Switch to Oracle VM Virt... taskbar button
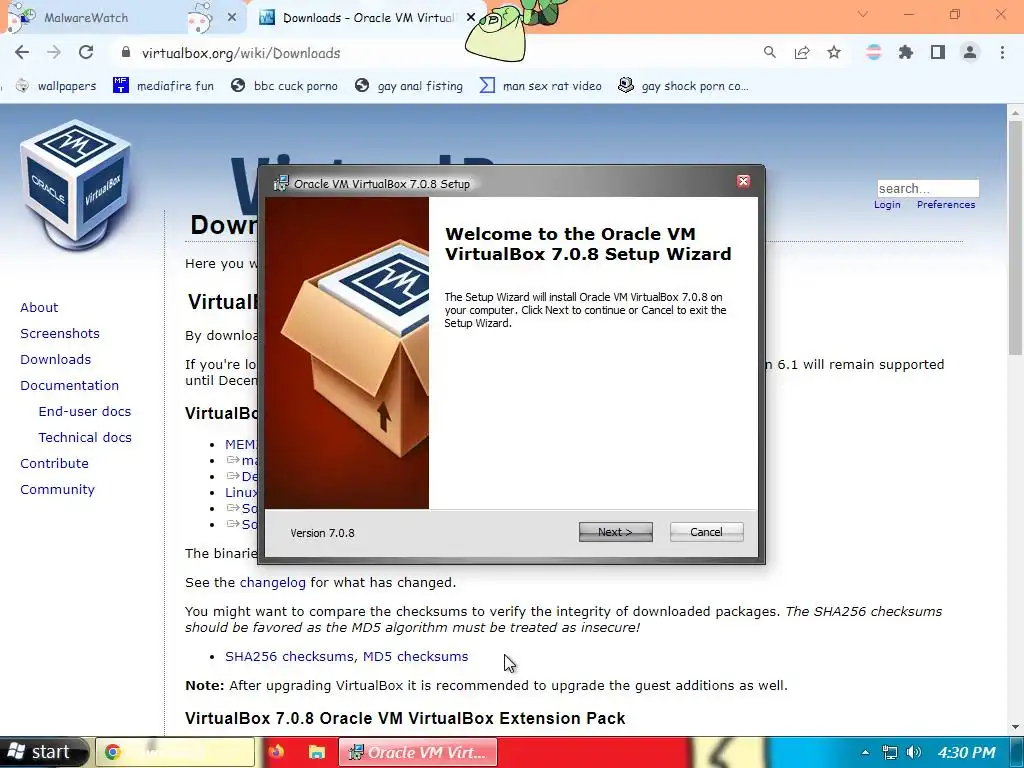Screen dimensions: 1024x768 (418, 752)
